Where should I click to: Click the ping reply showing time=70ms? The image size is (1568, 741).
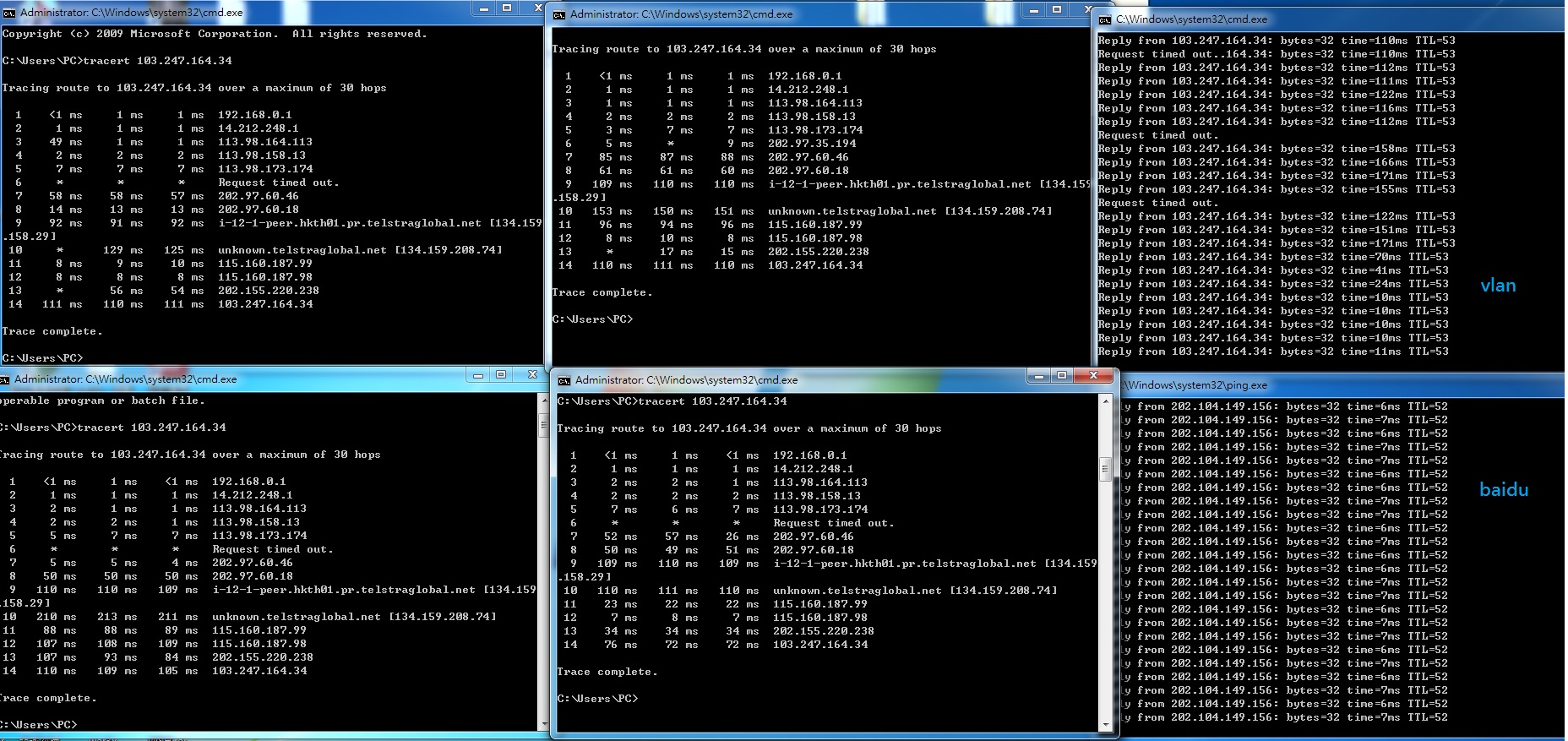tap(1273, 257)
